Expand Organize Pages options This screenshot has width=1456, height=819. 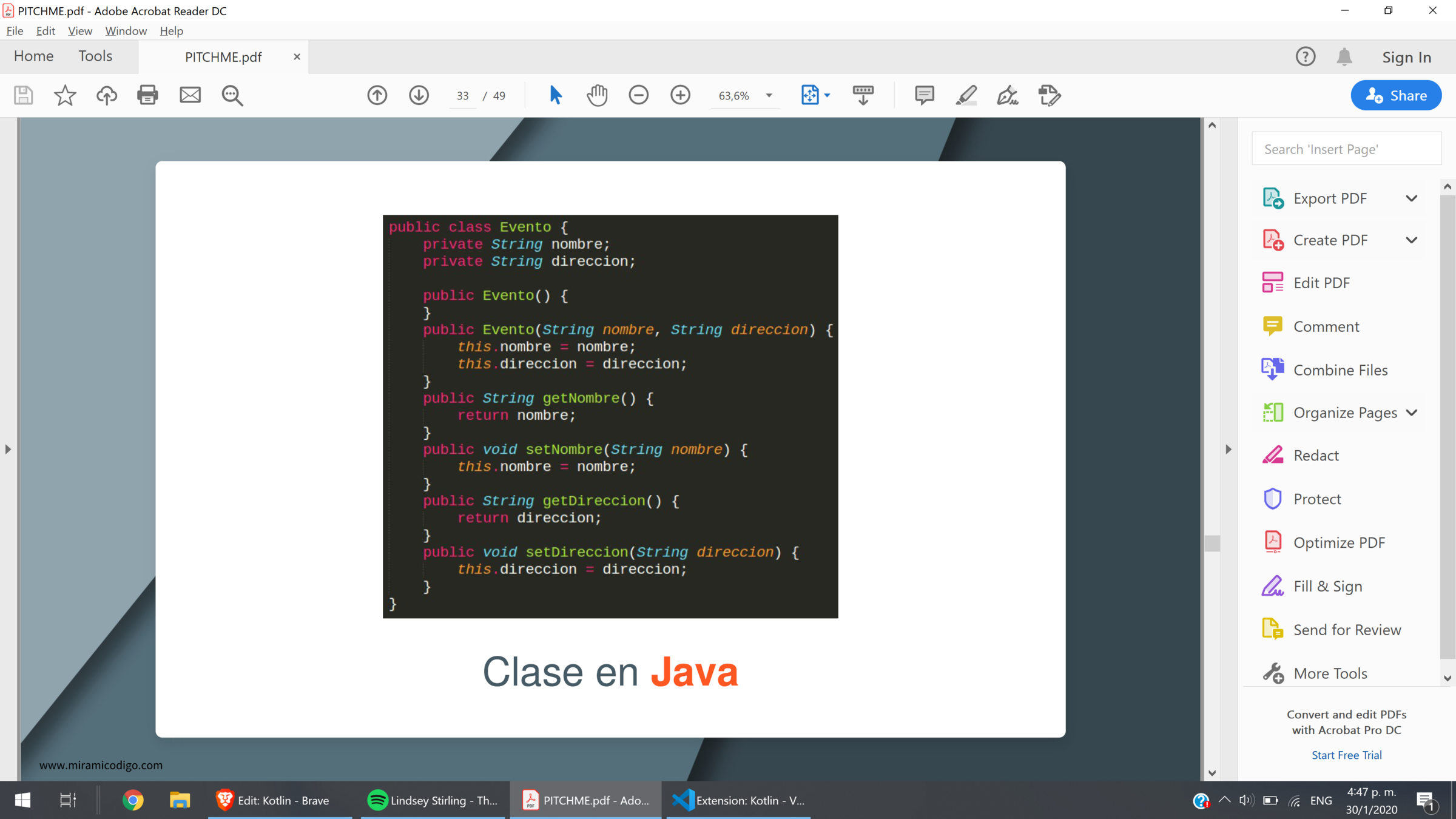coord(1411,413)
